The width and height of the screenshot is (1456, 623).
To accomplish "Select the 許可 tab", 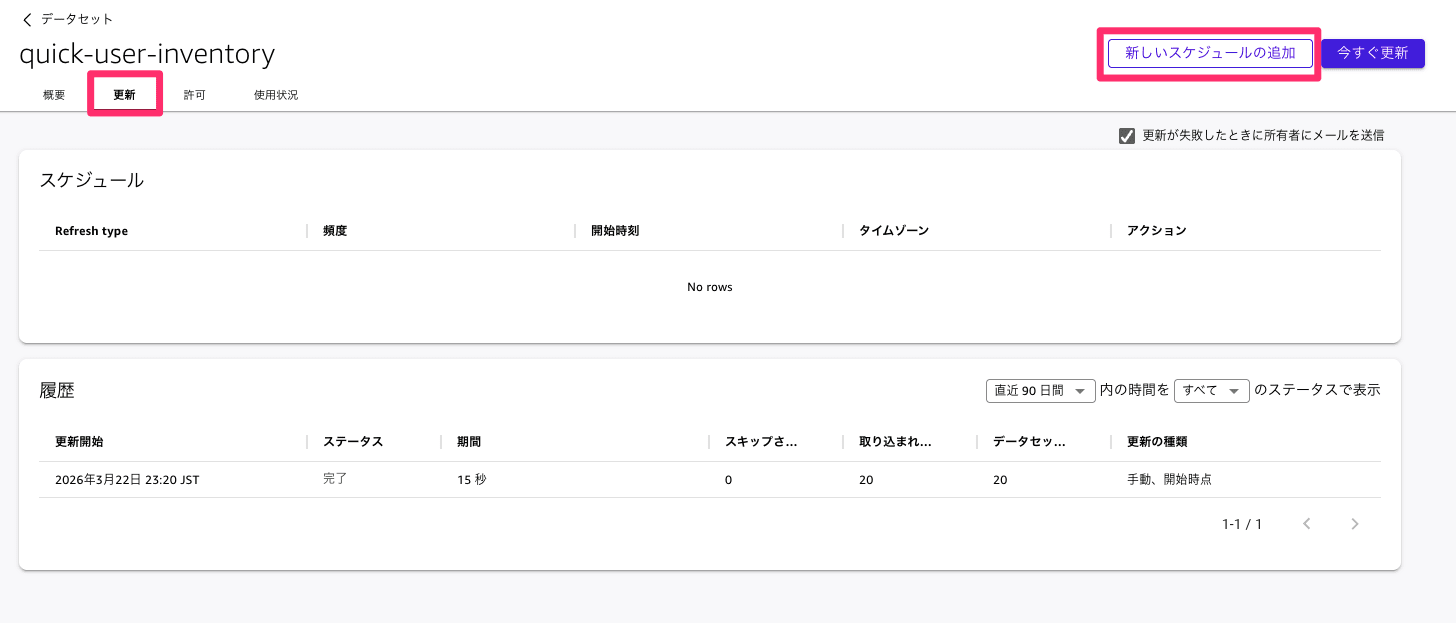I will [x=194, y=94].
